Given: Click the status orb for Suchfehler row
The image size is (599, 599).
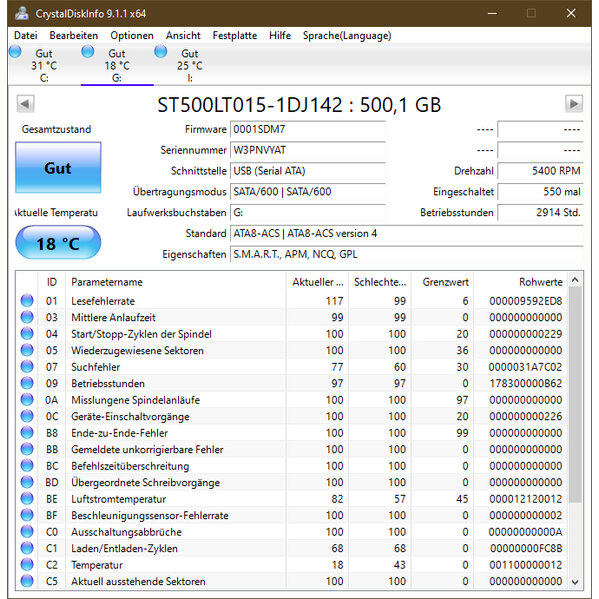Looking at the screenshot, I should click(27, 367).
